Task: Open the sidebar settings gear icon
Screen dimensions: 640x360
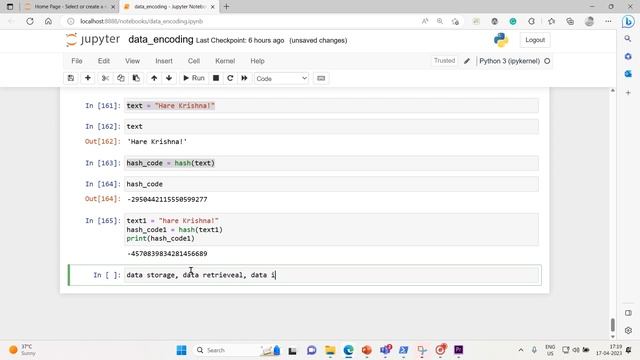Action: pos(628,330)
